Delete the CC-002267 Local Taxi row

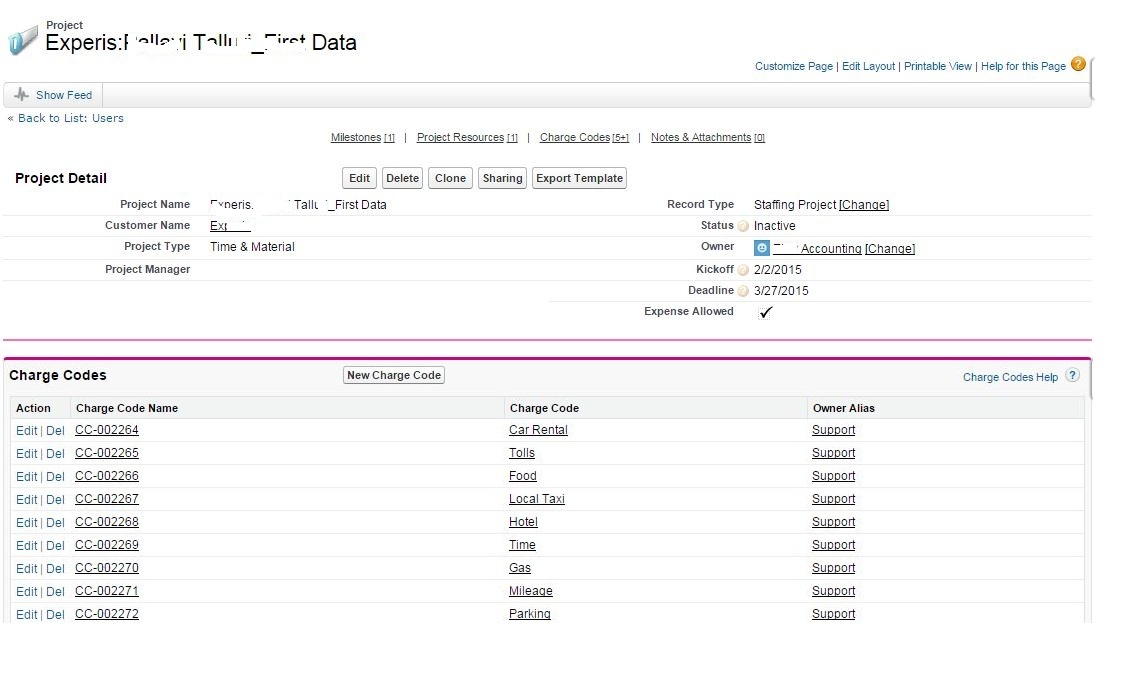coord(55,500)
